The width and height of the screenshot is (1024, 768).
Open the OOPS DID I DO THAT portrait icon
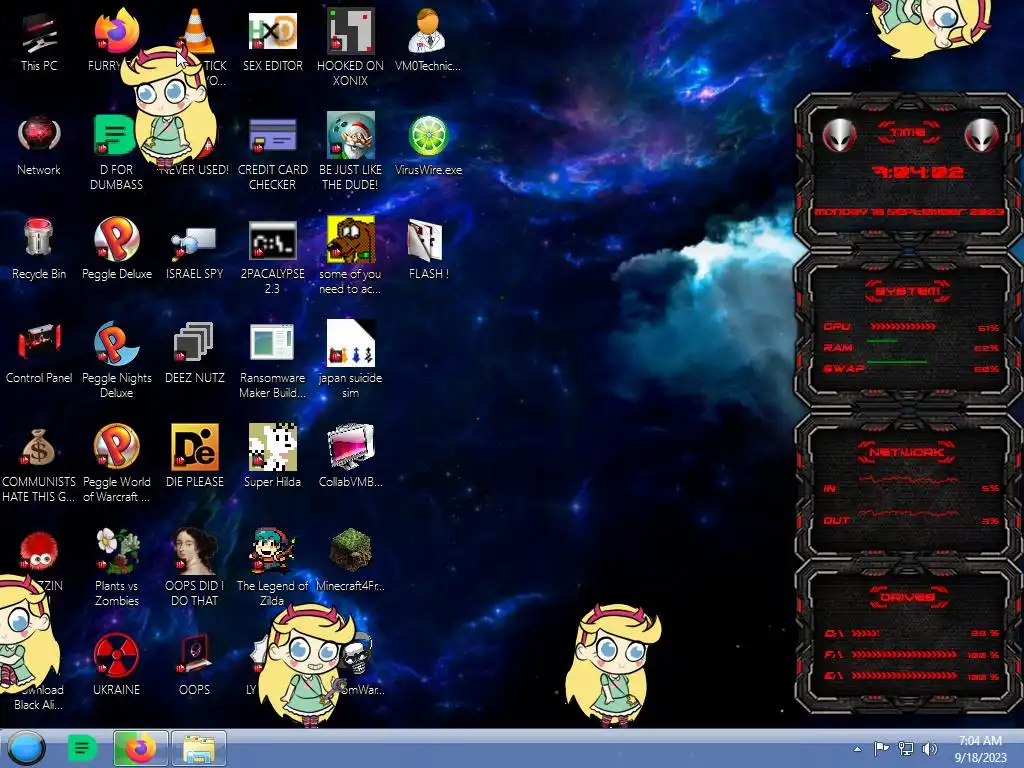click(x=195, y=568)
